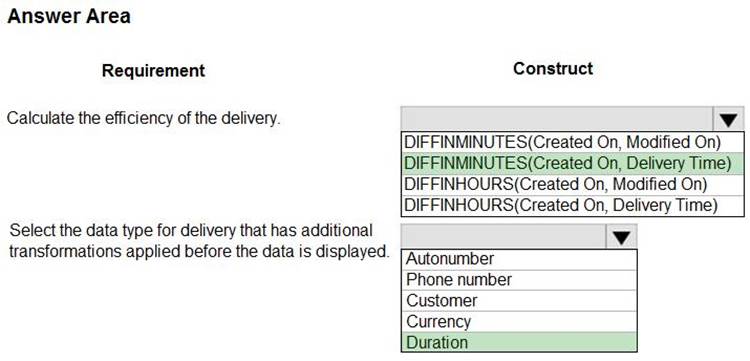
Task: Select the Autonumber data type
Action: point(519,259)
